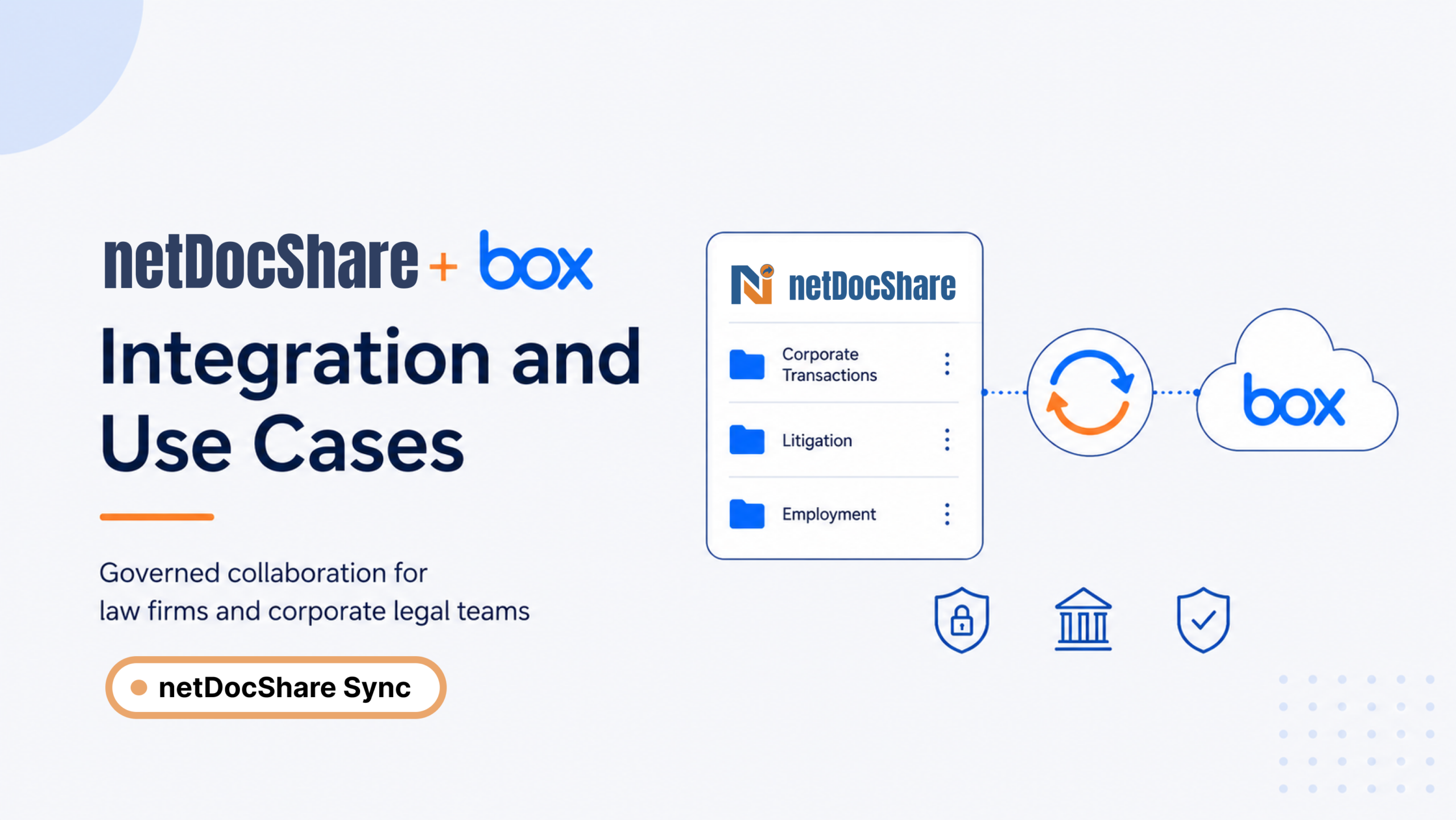Click the large netDocShare headline wordmark
This screenshot has height=820, width=1456.
pyautogui.click(x=261, y=261)
